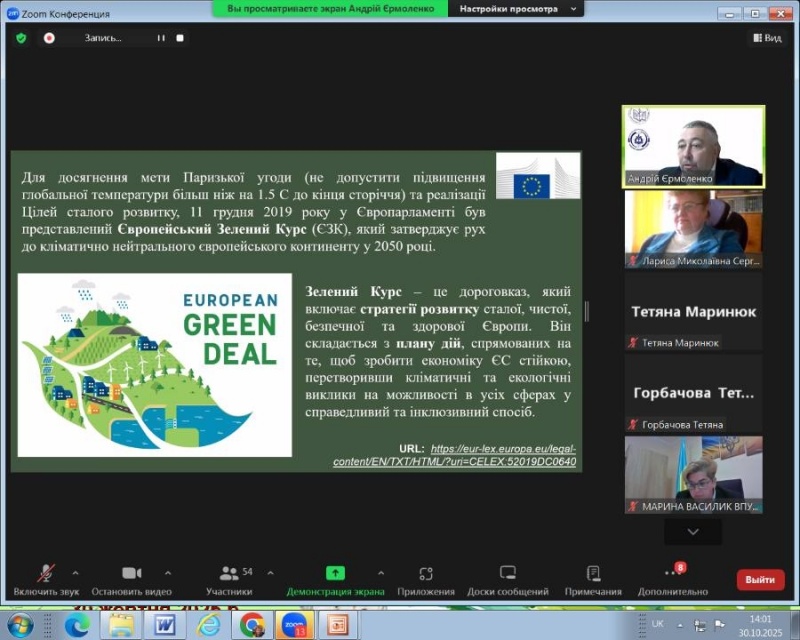Expand video options arrow next to camera
Image resolution: width=800 pixels, height=640 pixels.
(165, 573)
